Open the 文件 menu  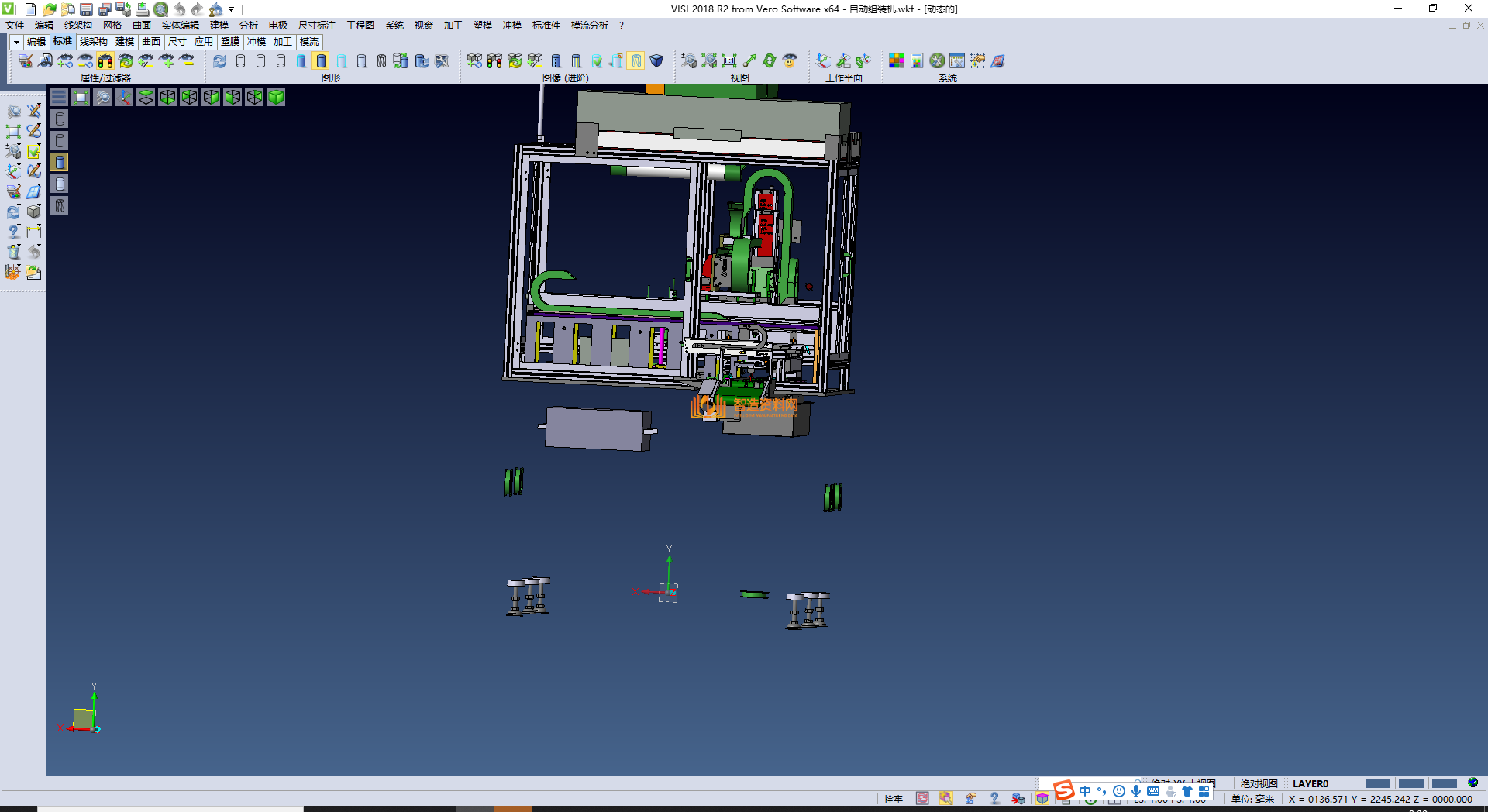click(x=15, y=26)
